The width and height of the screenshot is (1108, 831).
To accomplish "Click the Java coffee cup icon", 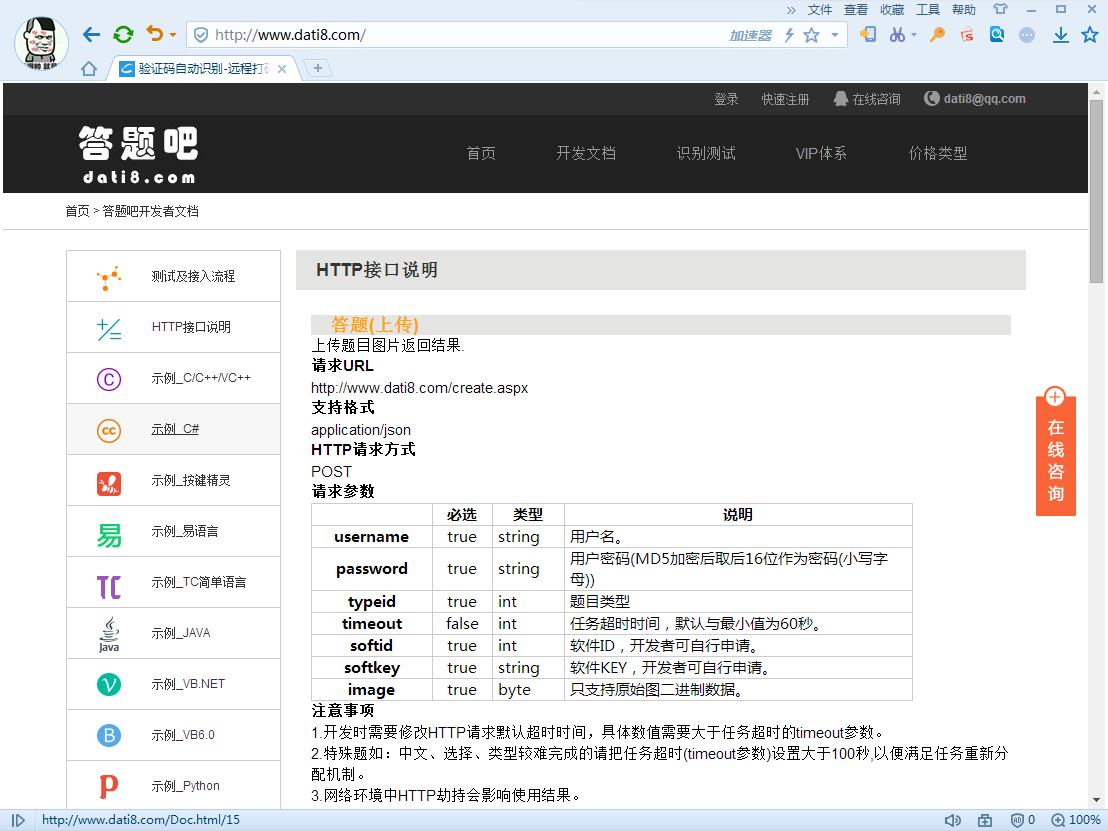I will [109, 635].
